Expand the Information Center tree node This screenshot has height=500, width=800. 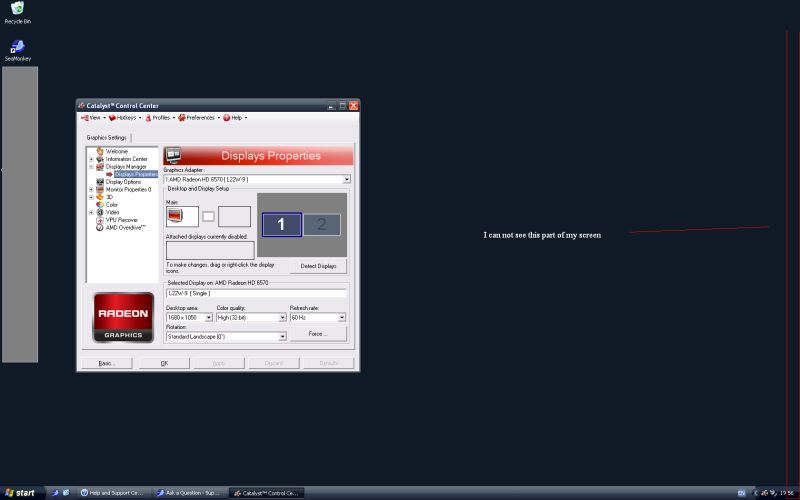91,159
